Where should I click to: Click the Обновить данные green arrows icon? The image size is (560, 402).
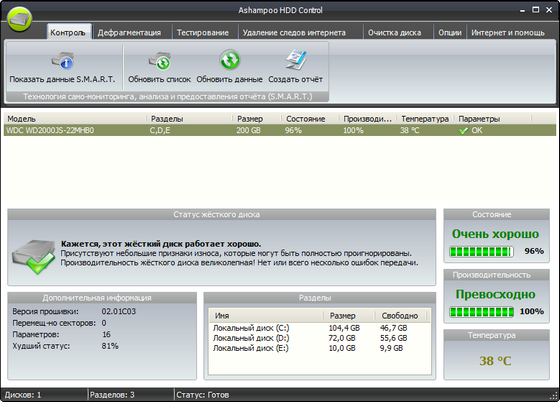pos(230,60)
